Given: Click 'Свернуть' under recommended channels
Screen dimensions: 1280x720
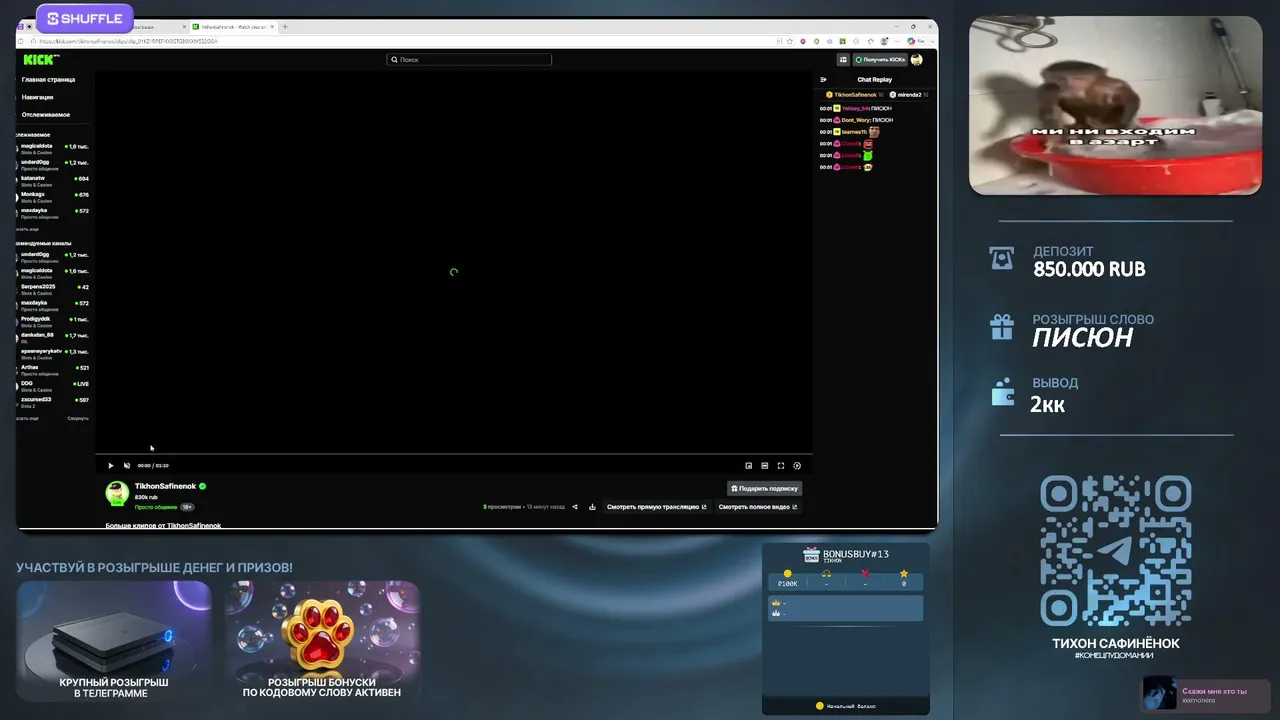Looking at the screenshot, I should (x=78, y=418).
